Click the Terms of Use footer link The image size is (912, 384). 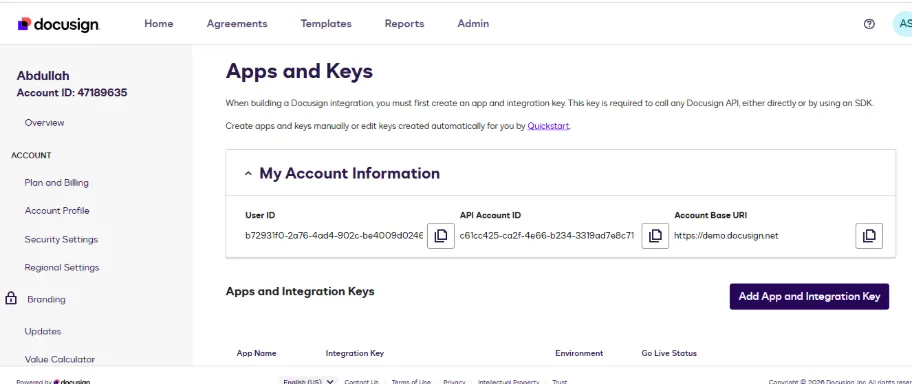tap(411, 382)
